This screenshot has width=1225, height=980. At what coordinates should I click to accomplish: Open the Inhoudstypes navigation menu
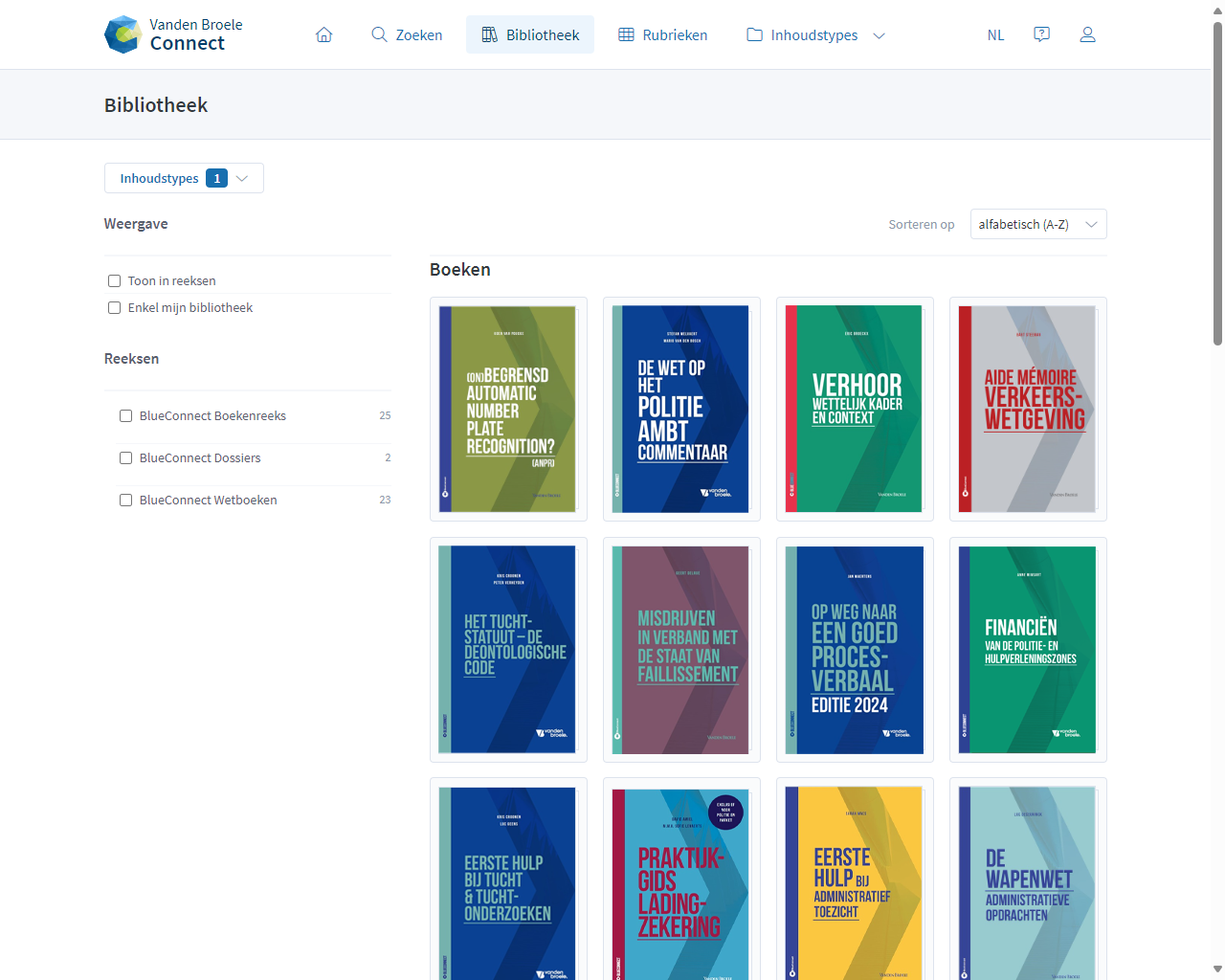pos(816,34)
